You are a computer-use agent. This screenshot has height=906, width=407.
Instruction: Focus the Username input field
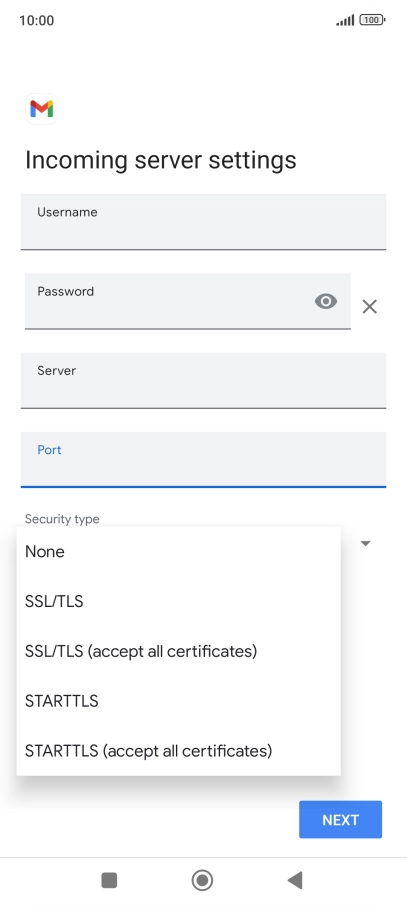204,222
